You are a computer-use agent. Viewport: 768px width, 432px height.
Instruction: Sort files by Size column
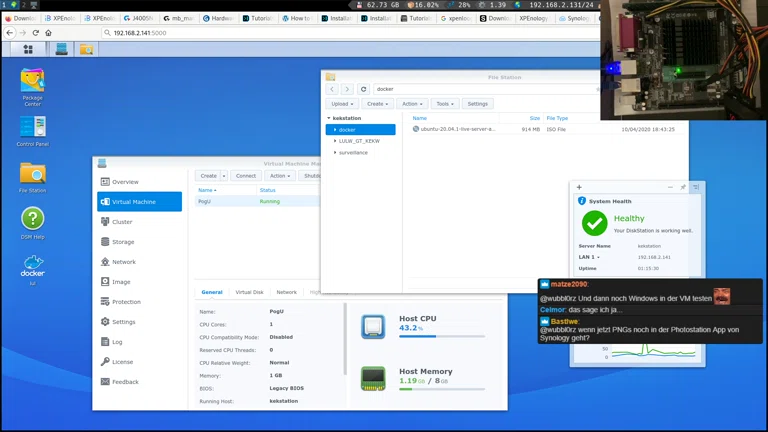tap(534, 118)
